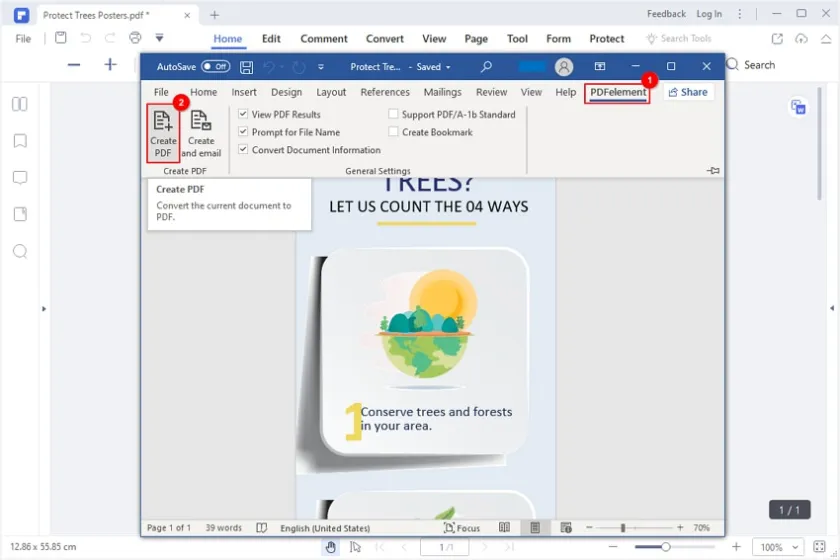Enable Support PDF/A-1b Standard checkbox
Screen dimensions: 840x560
[393, 114]
